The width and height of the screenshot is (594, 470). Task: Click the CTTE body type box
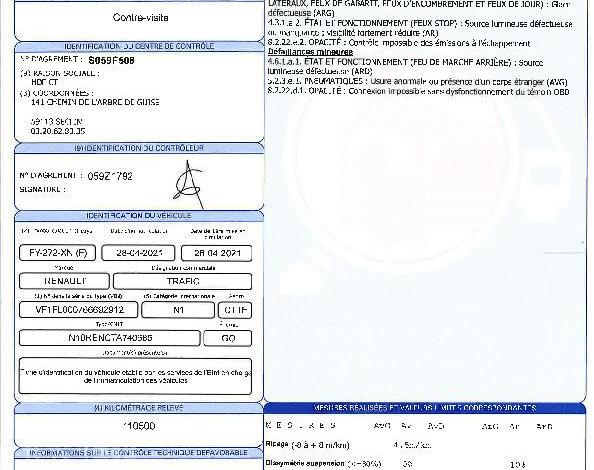click(x=235, y=310)
